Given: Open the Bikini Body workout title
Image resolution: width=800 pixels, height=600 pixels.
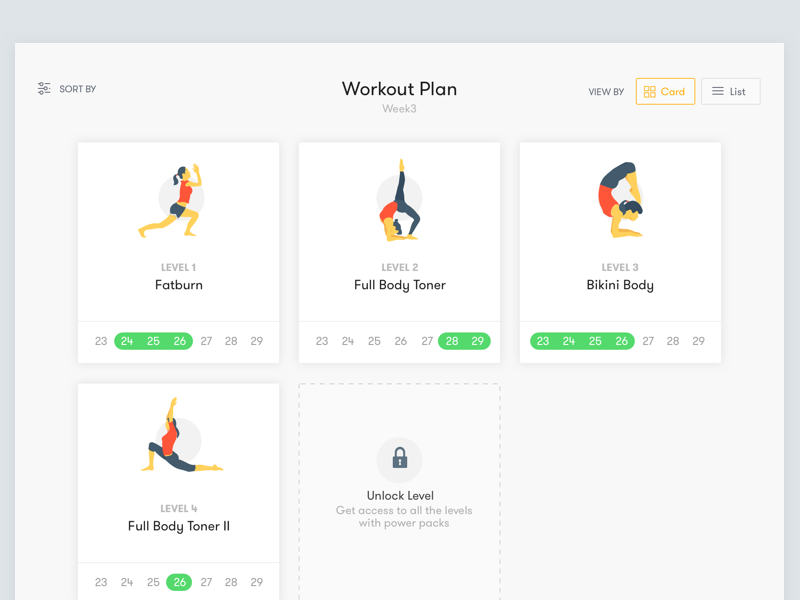Looking at the screenshot, I should [x=620, y=285].
